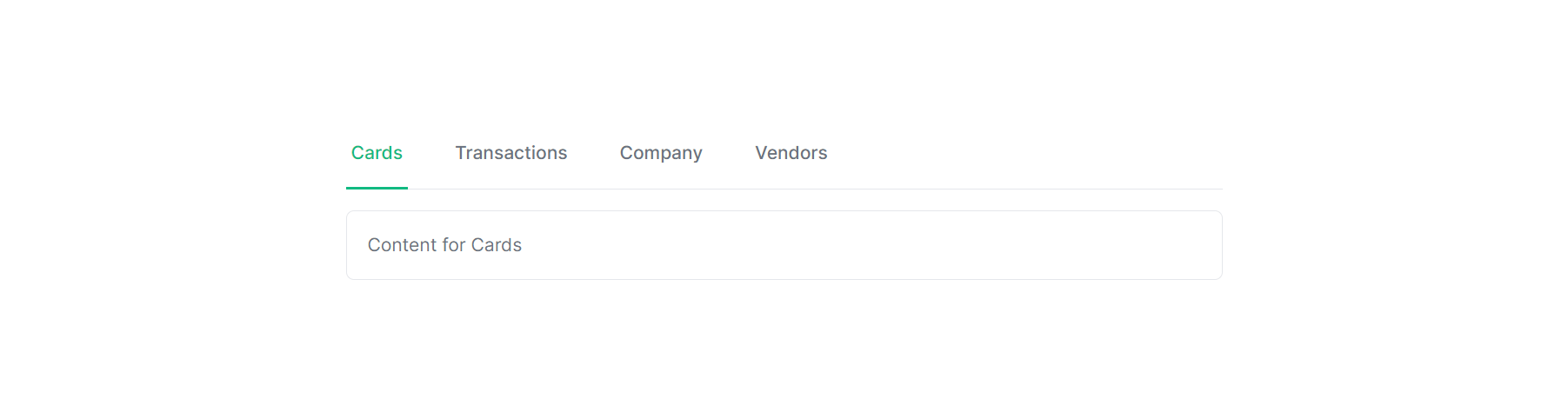
Task: Pick the last tab, Vendors
Action: (791, 153)
